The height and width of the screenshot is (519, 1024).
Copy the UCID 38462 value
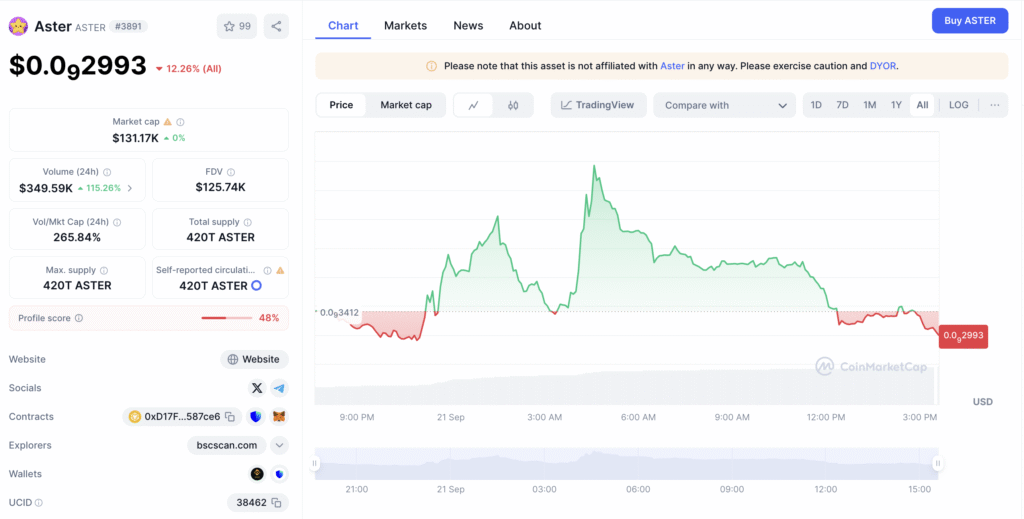click(277, 502)
